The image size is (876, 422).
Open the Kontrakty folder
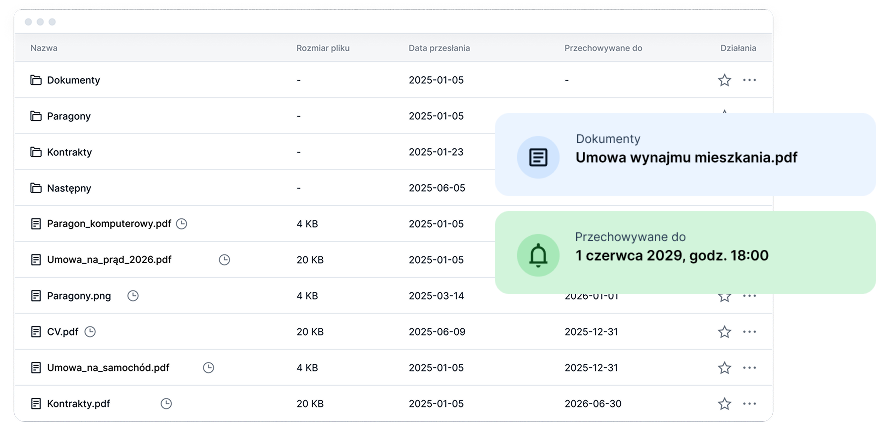(x=69, y=152)
